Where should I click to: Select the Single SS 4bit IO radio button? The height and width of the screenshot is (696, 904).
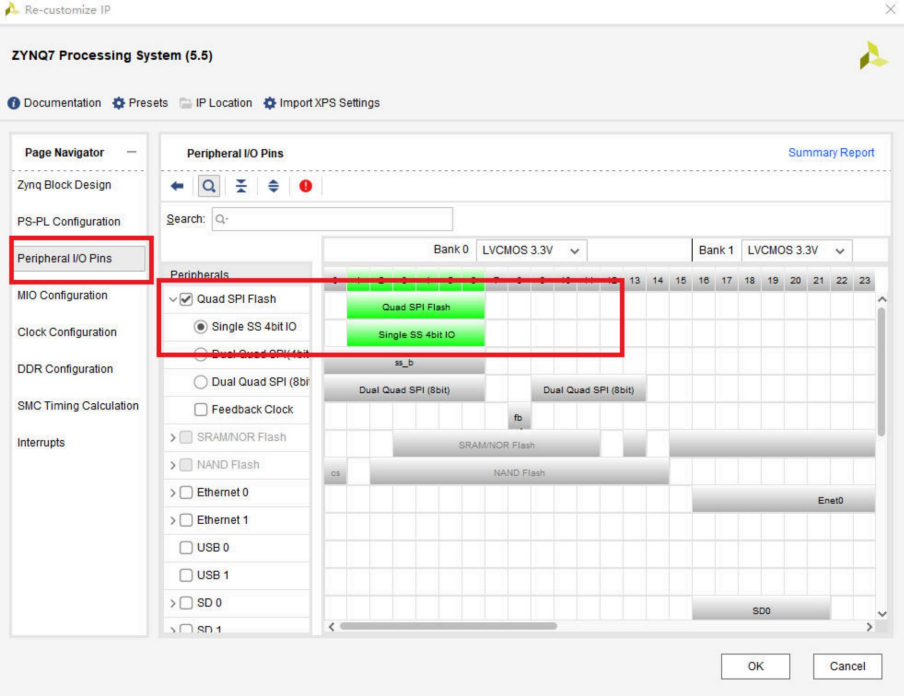tap(201, 327)
